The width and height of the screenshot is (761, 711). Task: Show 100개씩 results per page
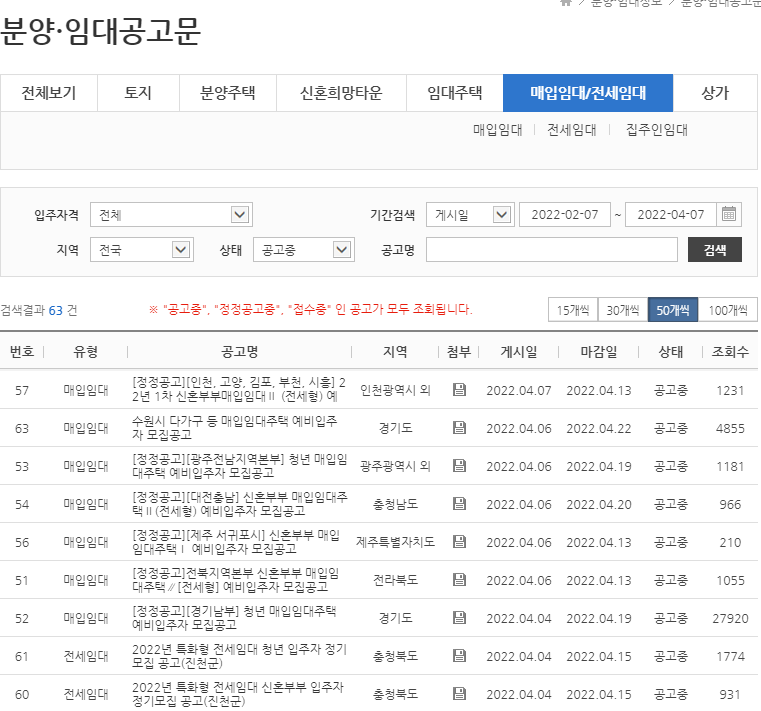[x=728, y=310]
